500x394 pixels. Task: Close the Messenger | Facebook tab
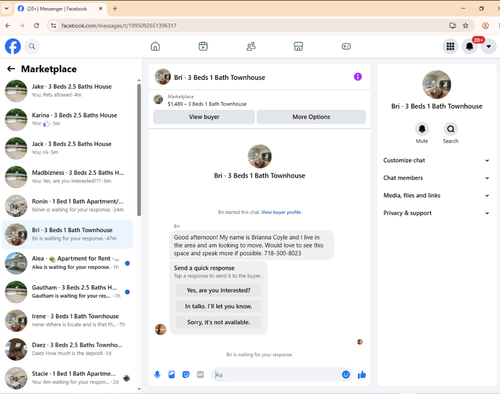tap(100, 9)
